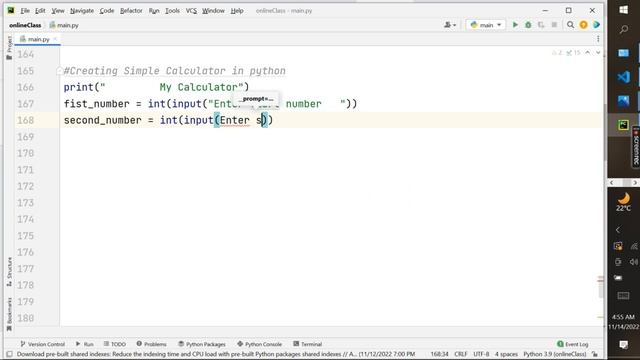This screenshot has height=360, width=640.
Task: Open the Event Log
Action: pos(573,344)
